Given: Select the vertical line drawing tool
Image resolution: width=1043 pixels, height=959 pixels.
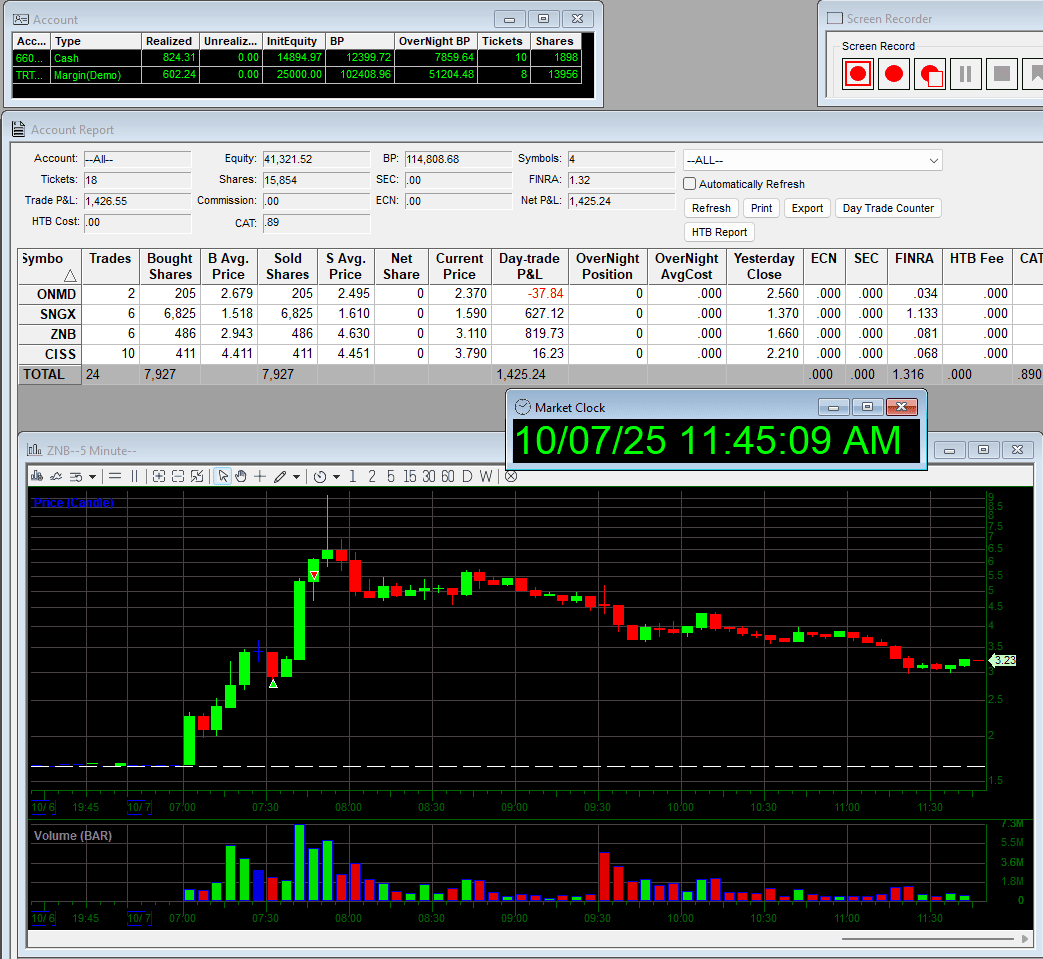Looking at the screenshot, I should click(x=134, y=476).
